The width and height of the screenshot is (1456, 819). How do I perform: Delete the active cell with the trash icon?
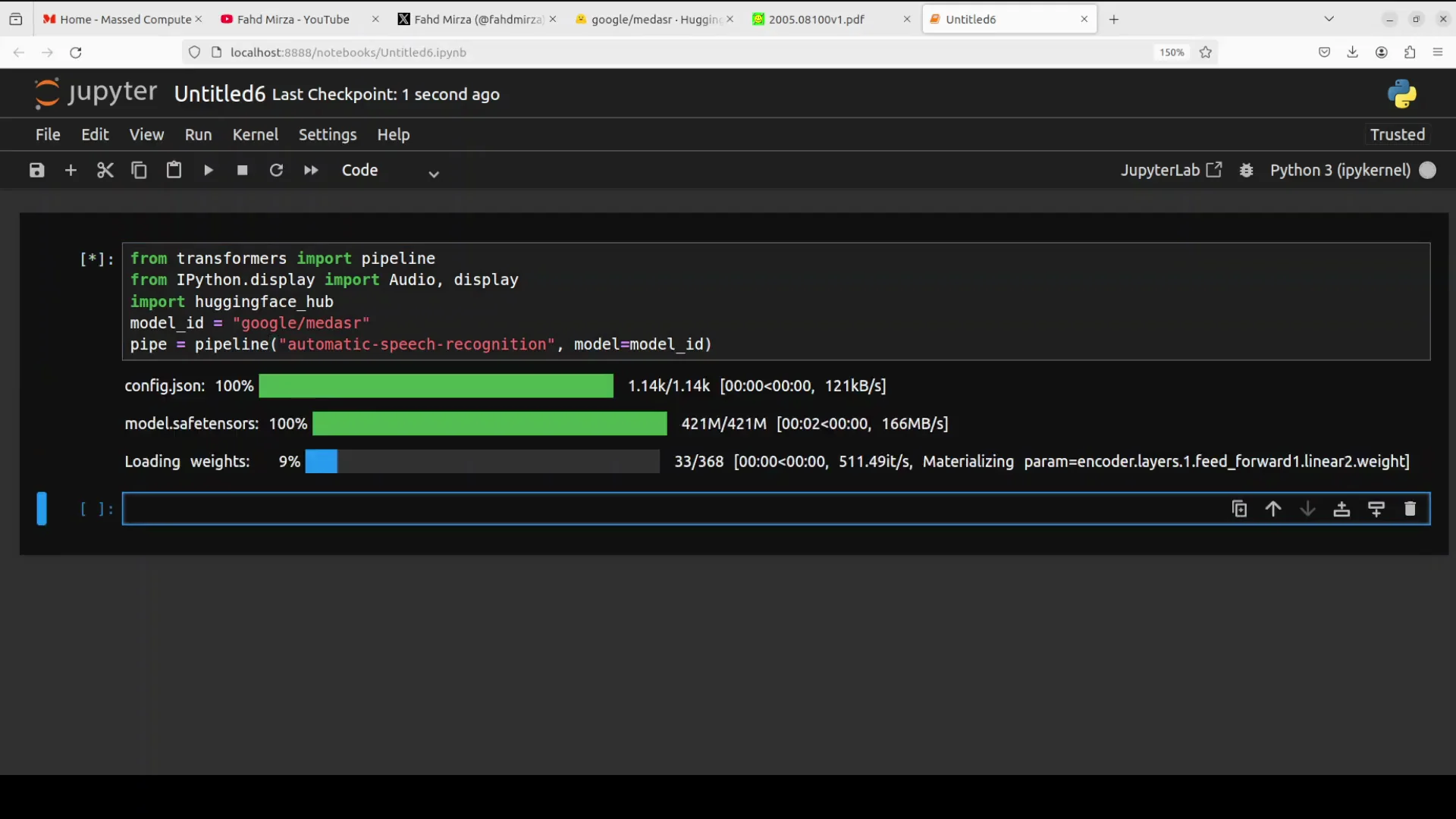tap(1410, 509)
